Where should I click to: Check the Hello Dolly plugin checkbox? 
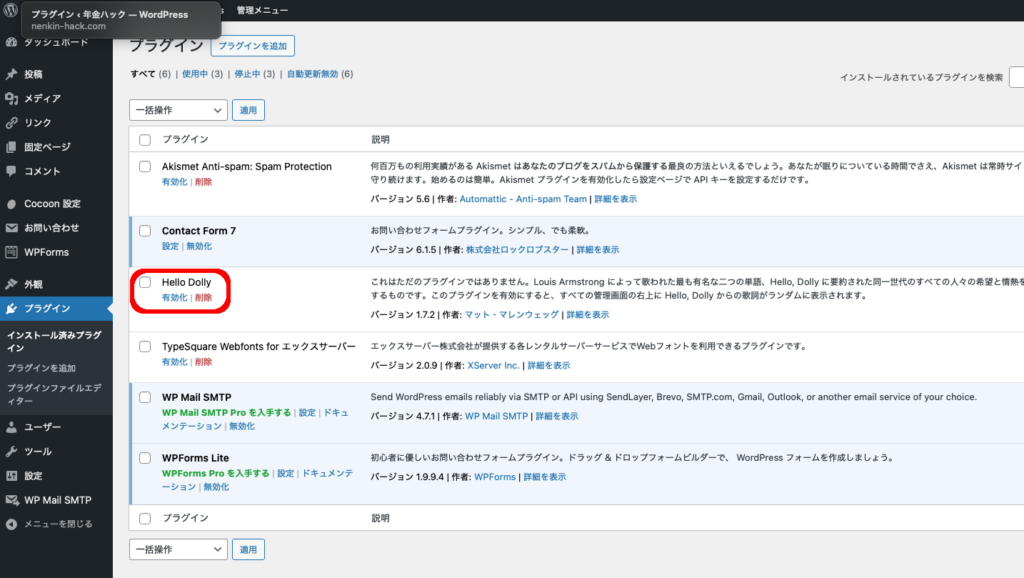point(145,283)
